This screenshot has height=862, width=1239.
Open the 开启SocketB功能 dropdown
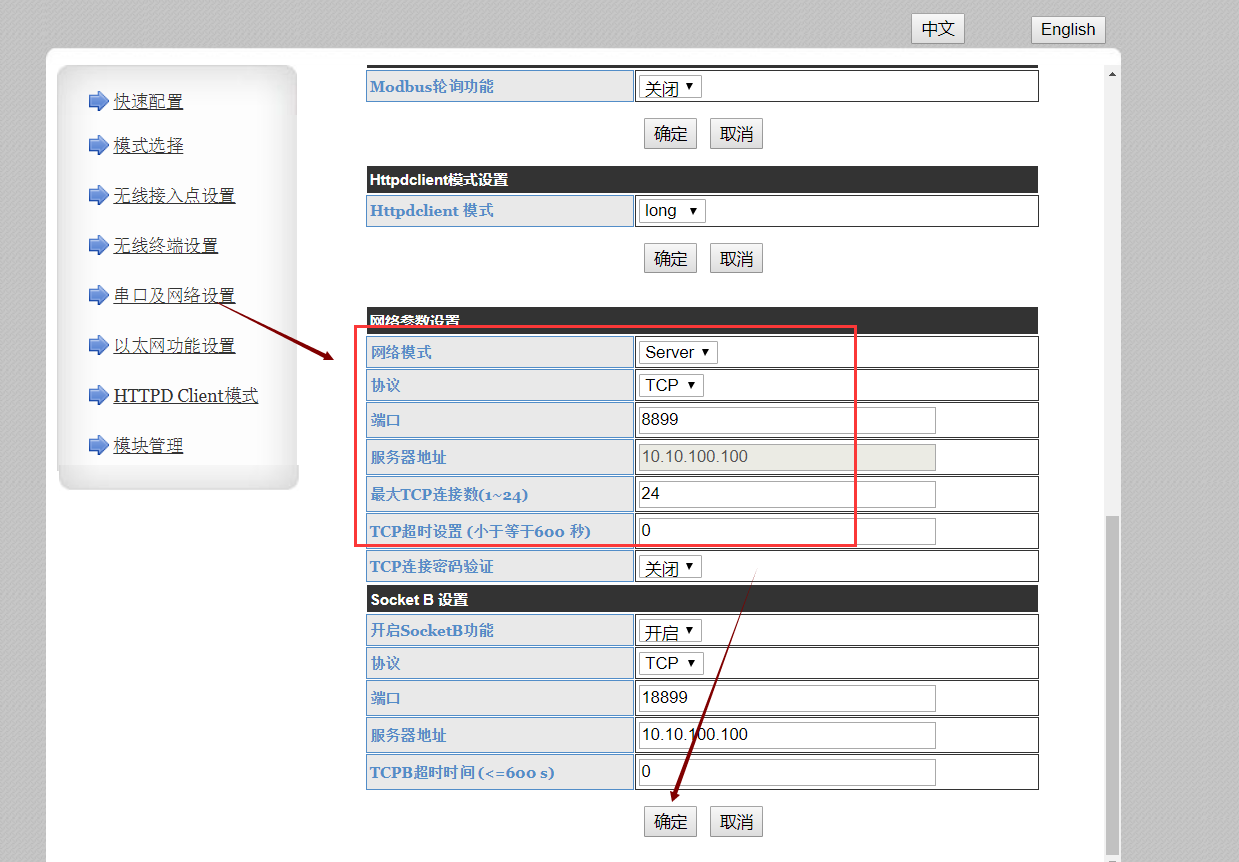pos(670,631)
